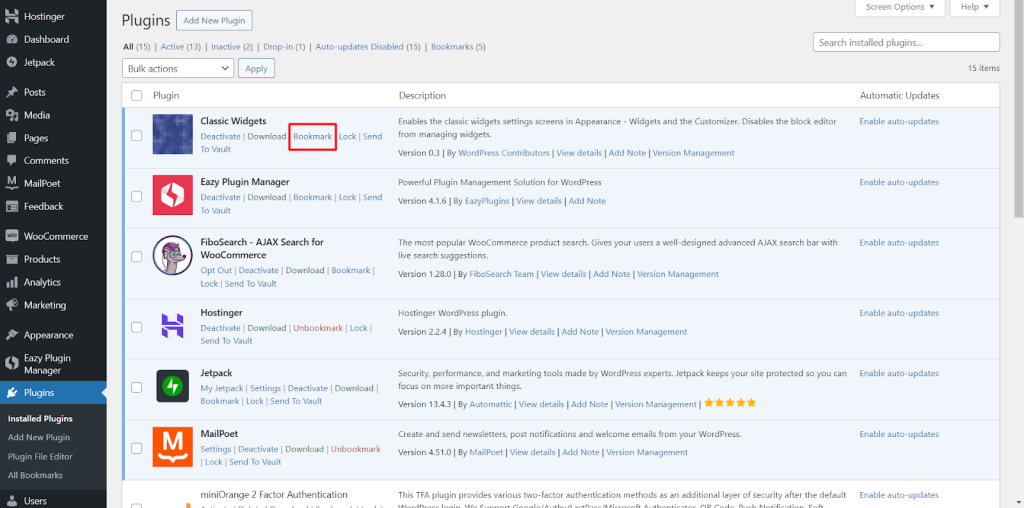Click the Classic Widgets plugin thumbnail
This screenshot has width=1024, height=508.
pyautogui.click(x=172, y=134)
